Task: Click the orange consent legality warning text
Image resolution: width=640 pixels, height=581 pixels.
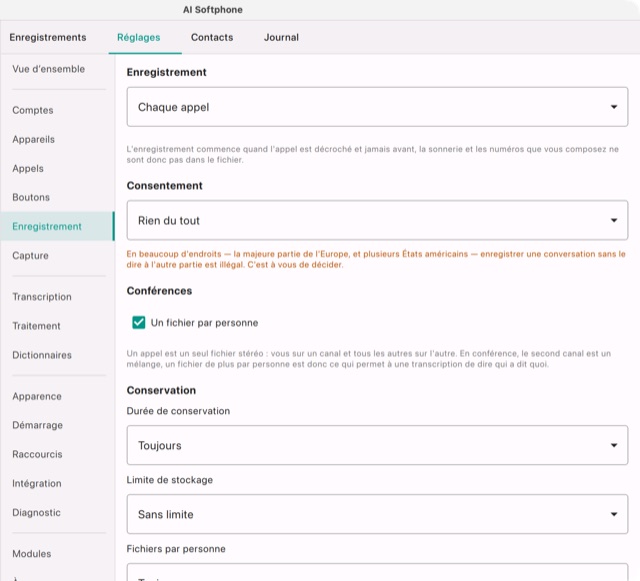Action: click(376, 259)
